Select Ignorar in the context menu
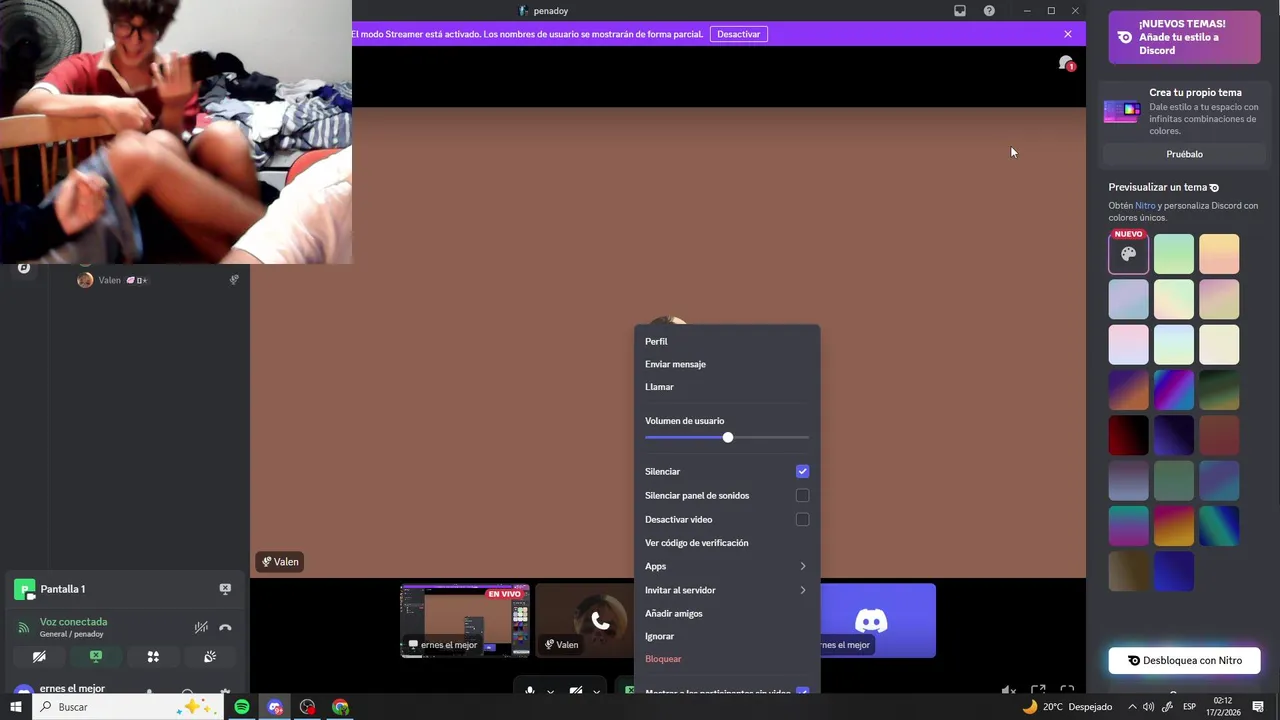 (x=727, y=636)
